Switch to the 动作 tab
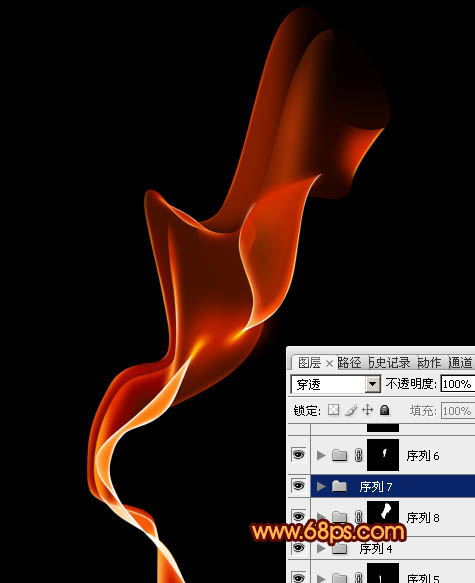Image resolution: width=475 pixels, height=583 pixels. tap(429, 363)
